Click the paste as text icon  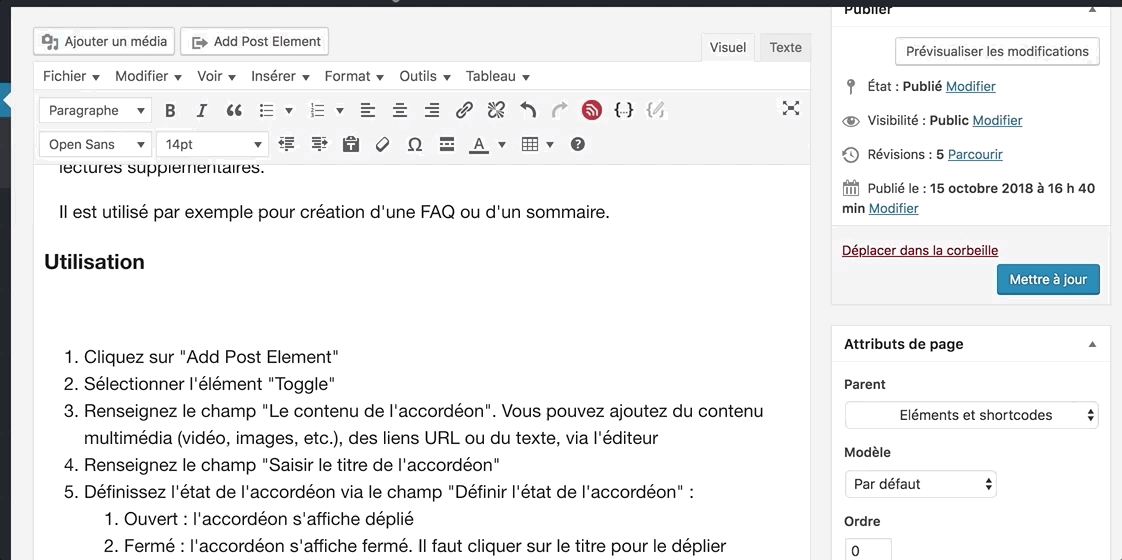tap(350, 145)
